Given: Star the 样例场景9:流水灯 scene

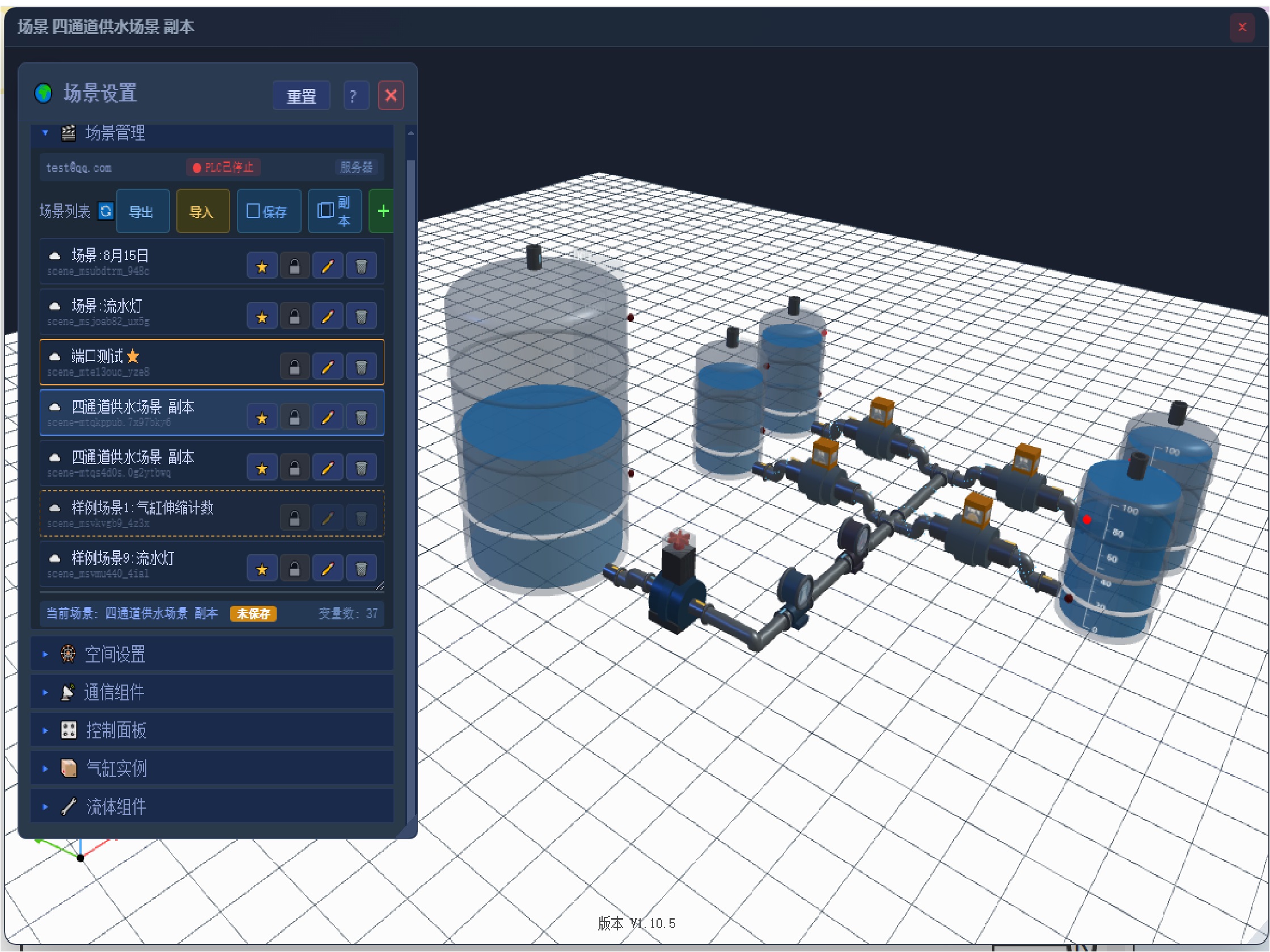Looking at the screenshot, I should tap(262, 569).
